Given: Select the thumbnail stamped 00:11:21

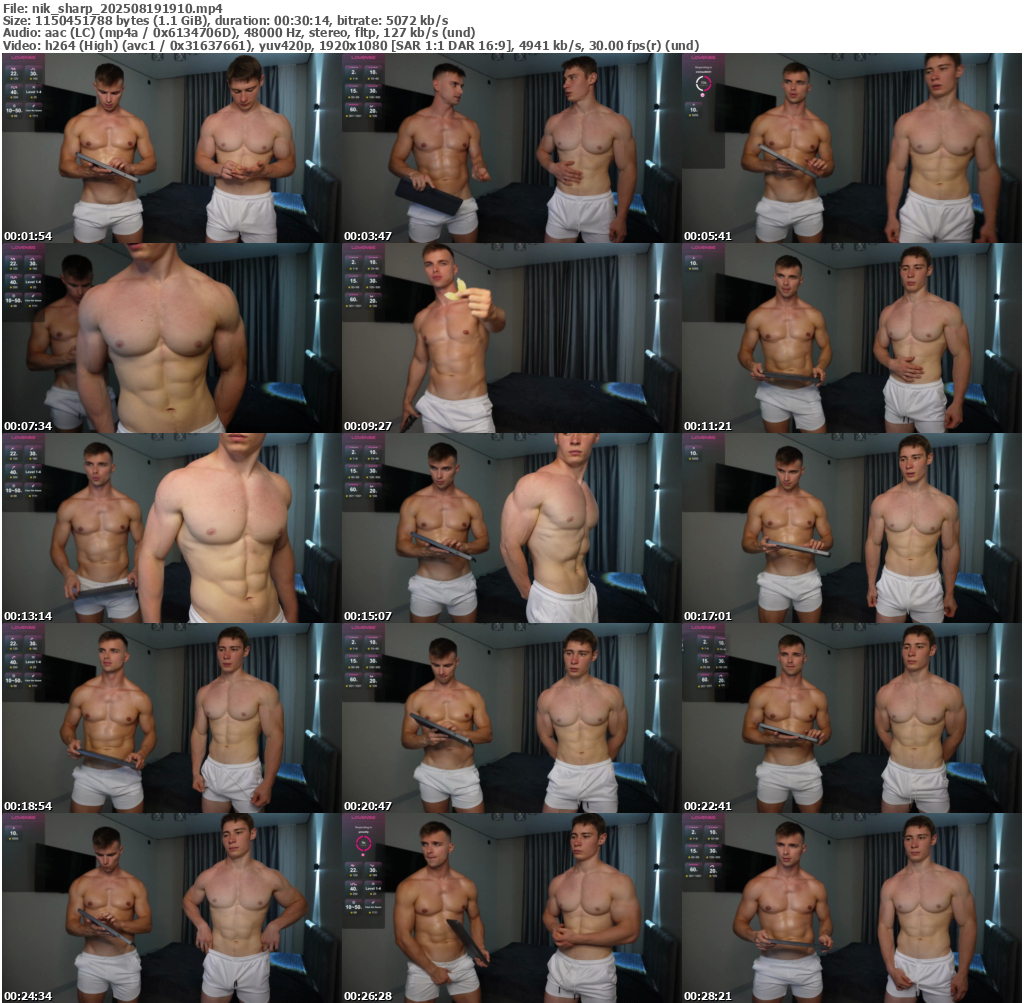Looking at the screenshot, I should coord(852,338).
